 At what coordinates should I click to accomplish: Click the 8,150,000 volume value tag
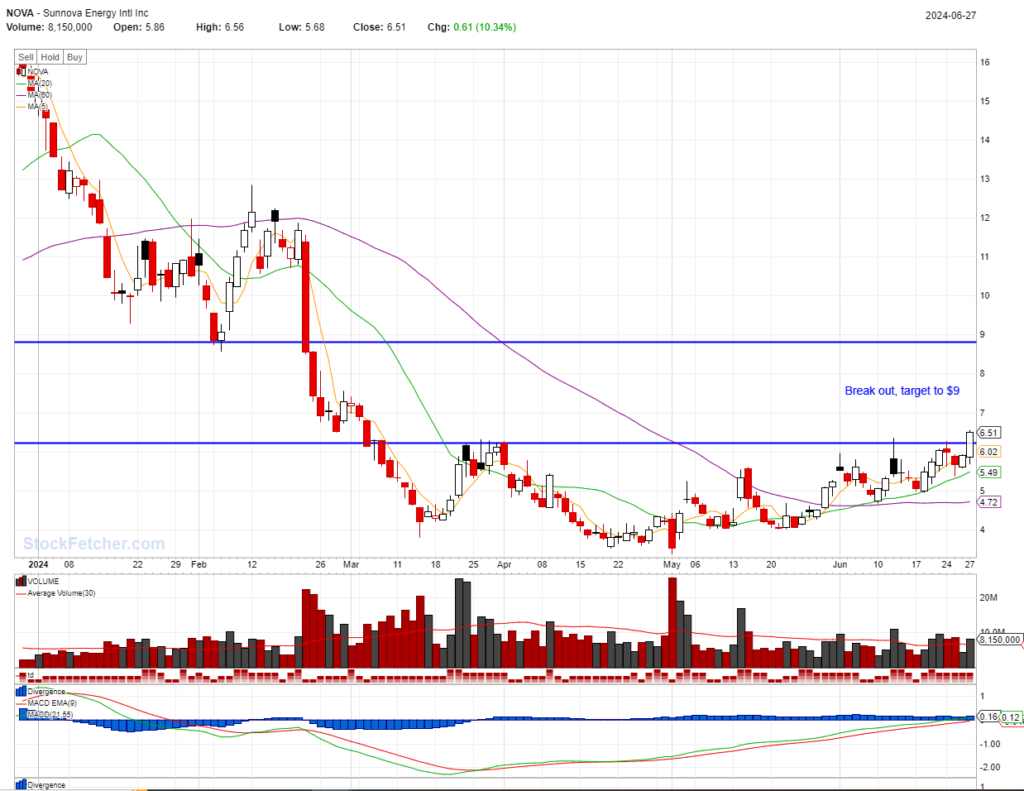coord(999,639)
